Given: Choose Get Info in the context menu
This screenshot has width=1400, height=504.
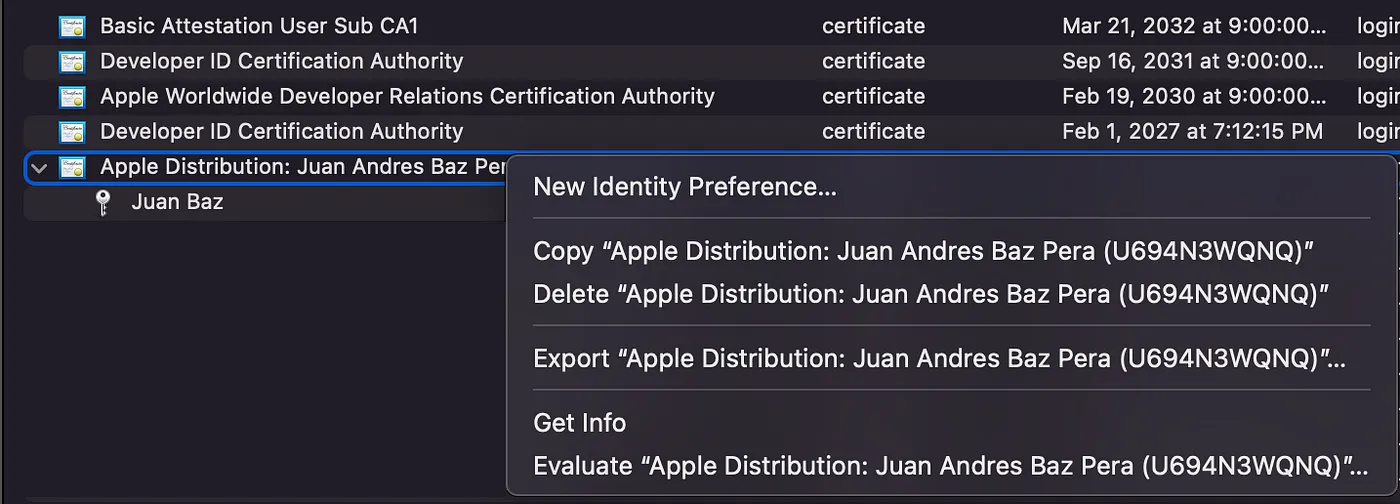Looking at the screenshot, I should 580,423.
